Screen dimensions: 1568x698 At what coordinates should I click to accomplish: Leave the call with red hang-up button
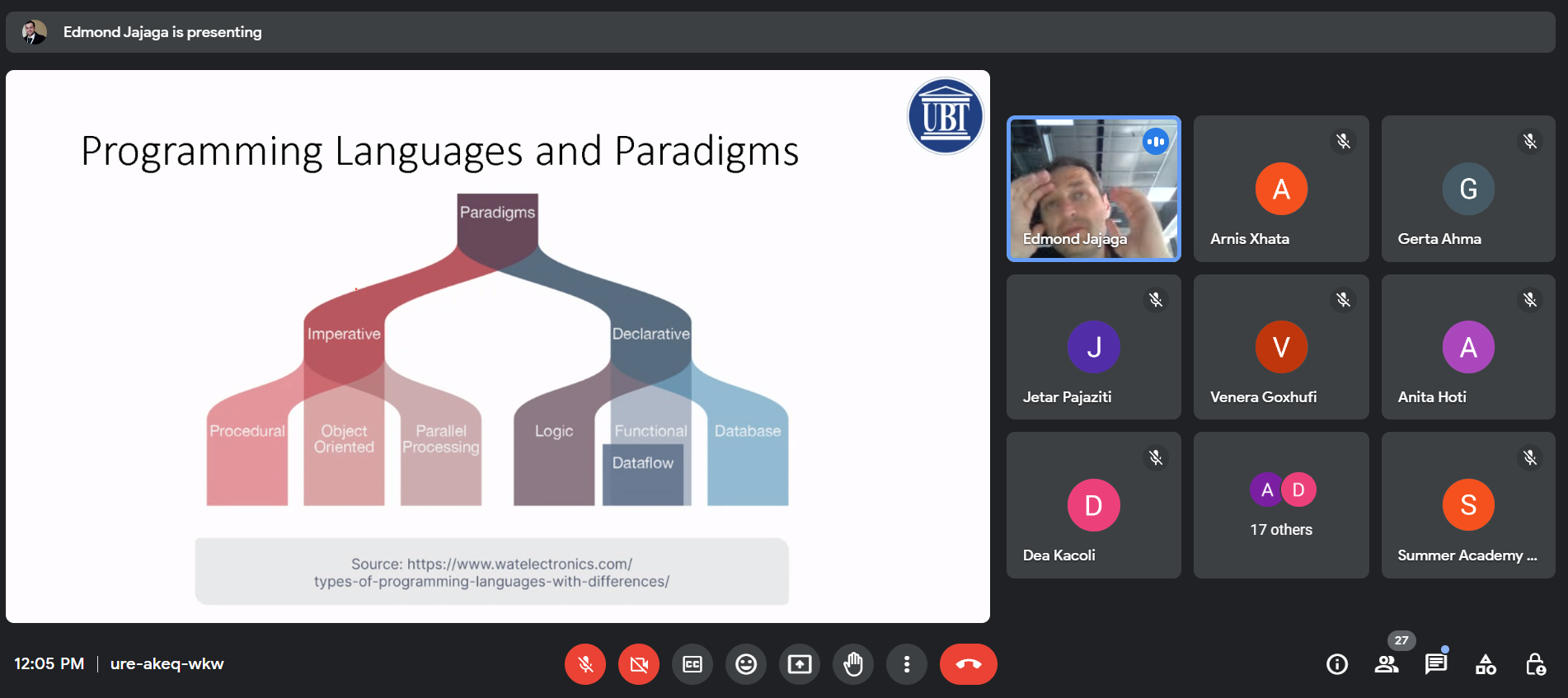coord(968,664)
